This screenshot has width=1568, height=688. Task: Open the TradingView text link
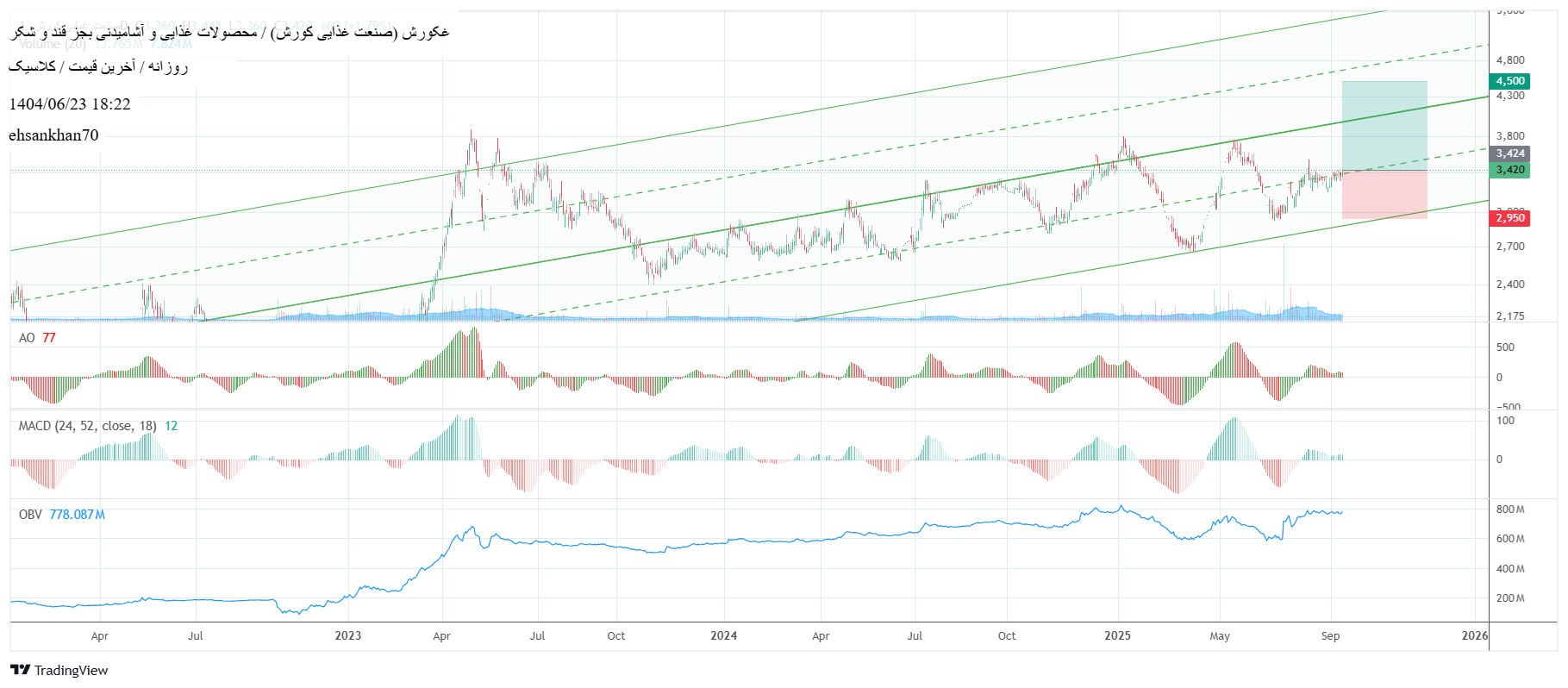(x=72, y=670)
